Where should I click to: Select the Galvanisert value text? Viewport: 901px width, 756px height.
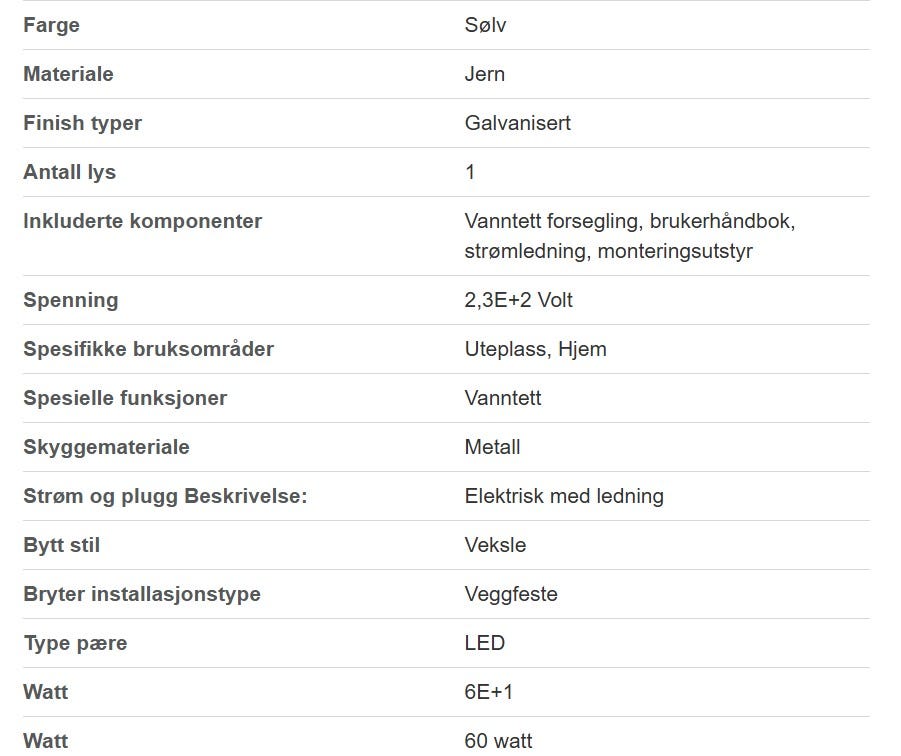(x=517, y=123)
